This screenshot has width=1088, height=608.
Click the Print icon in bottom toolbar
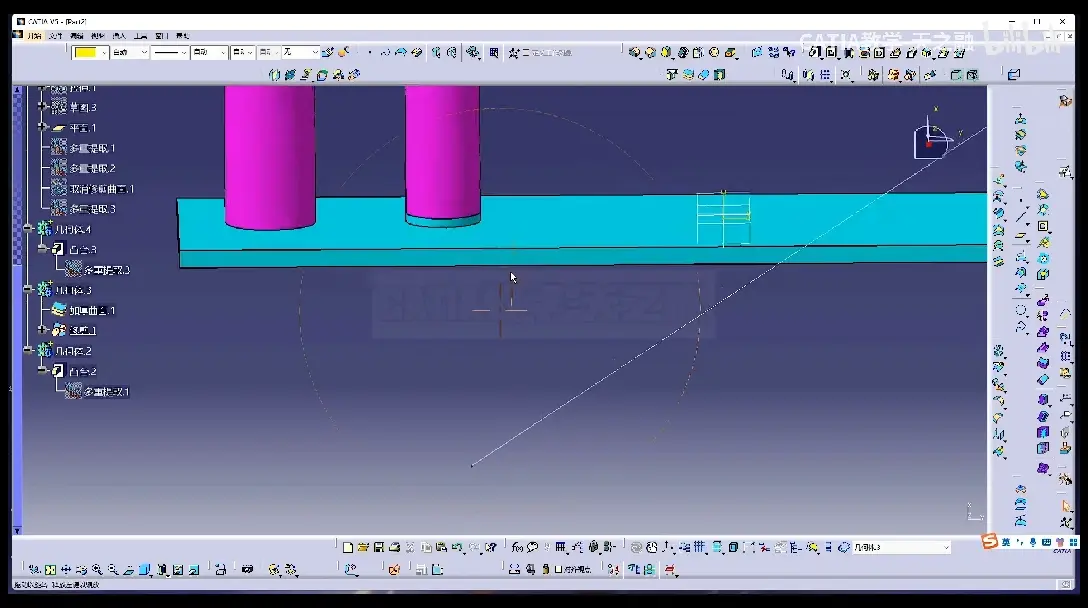coord(394,548)
